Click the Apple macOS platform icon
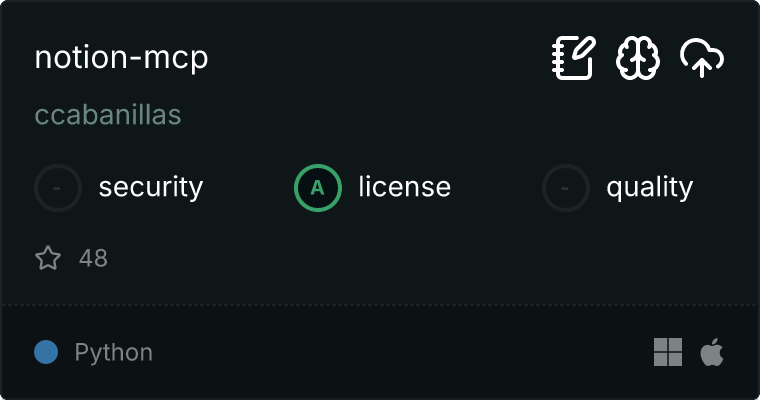This screenshot has width=760, height=400. (x=712, y=352)
